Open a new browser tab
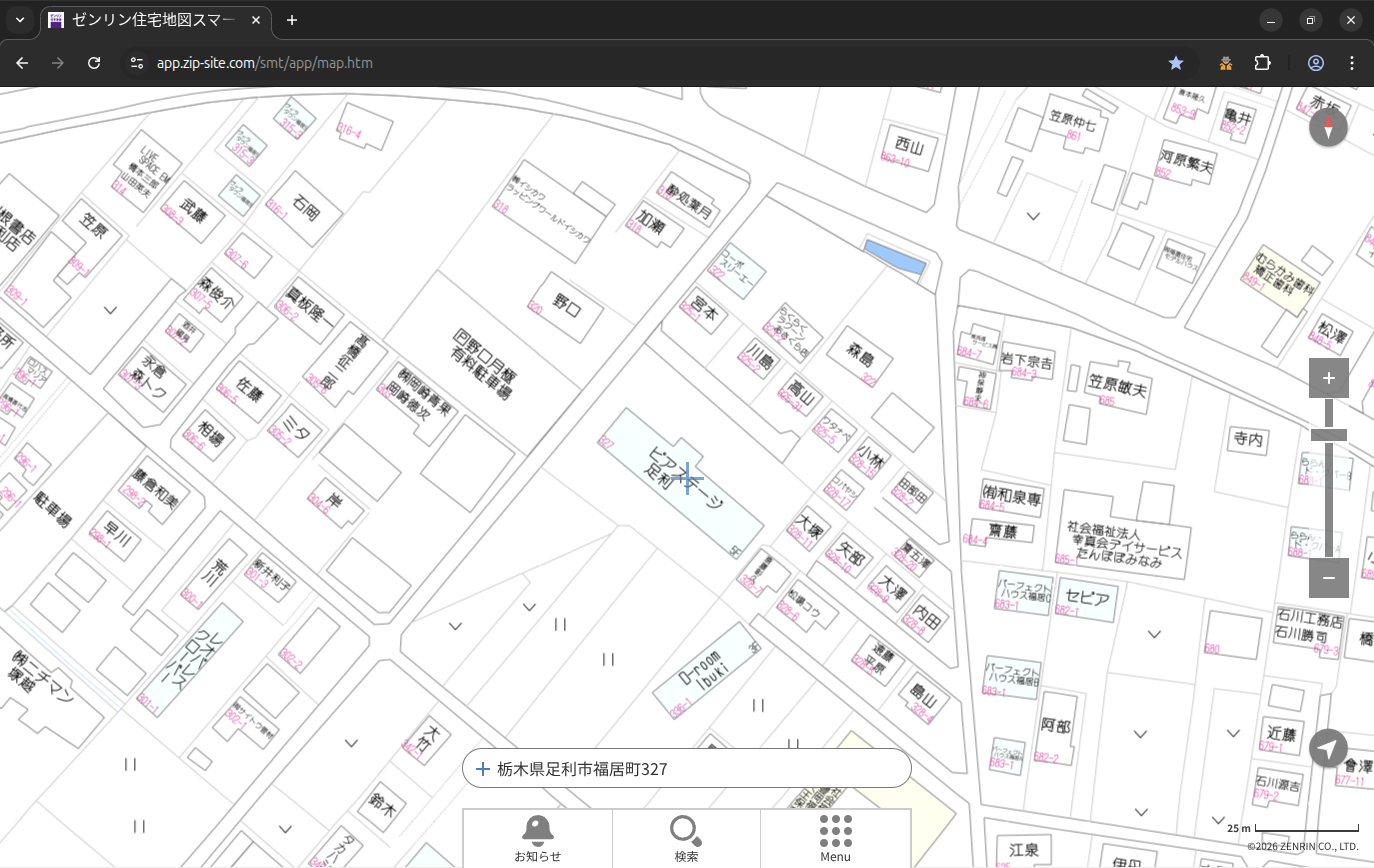This screenshot has width=1374, height=868. click(x=292, y=20)
